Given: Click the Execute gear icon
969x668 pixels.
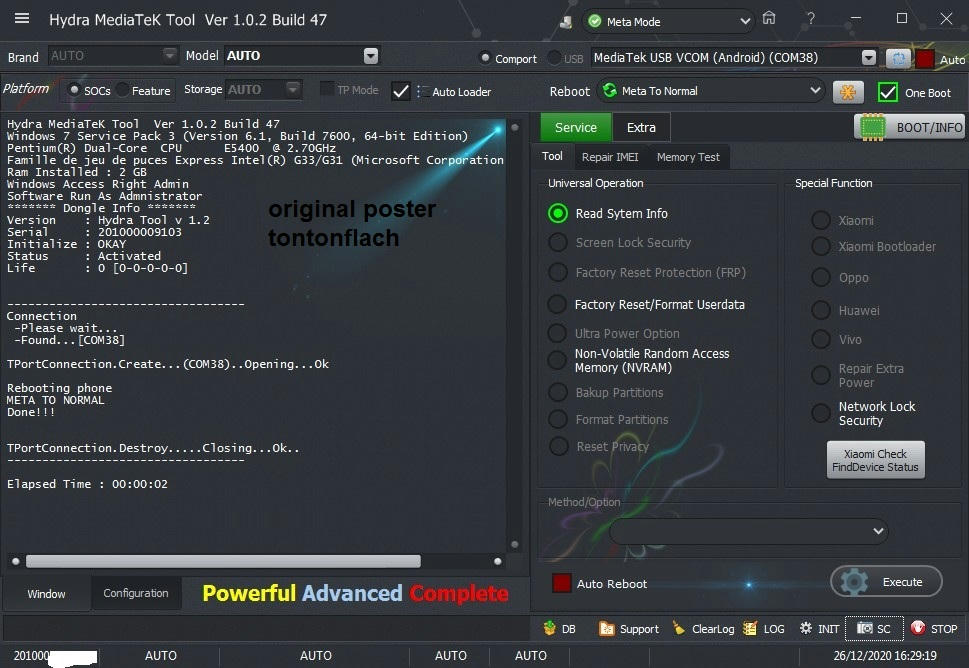Looking at the screenshot, I should pyautogui.click(x=855, y=582).
